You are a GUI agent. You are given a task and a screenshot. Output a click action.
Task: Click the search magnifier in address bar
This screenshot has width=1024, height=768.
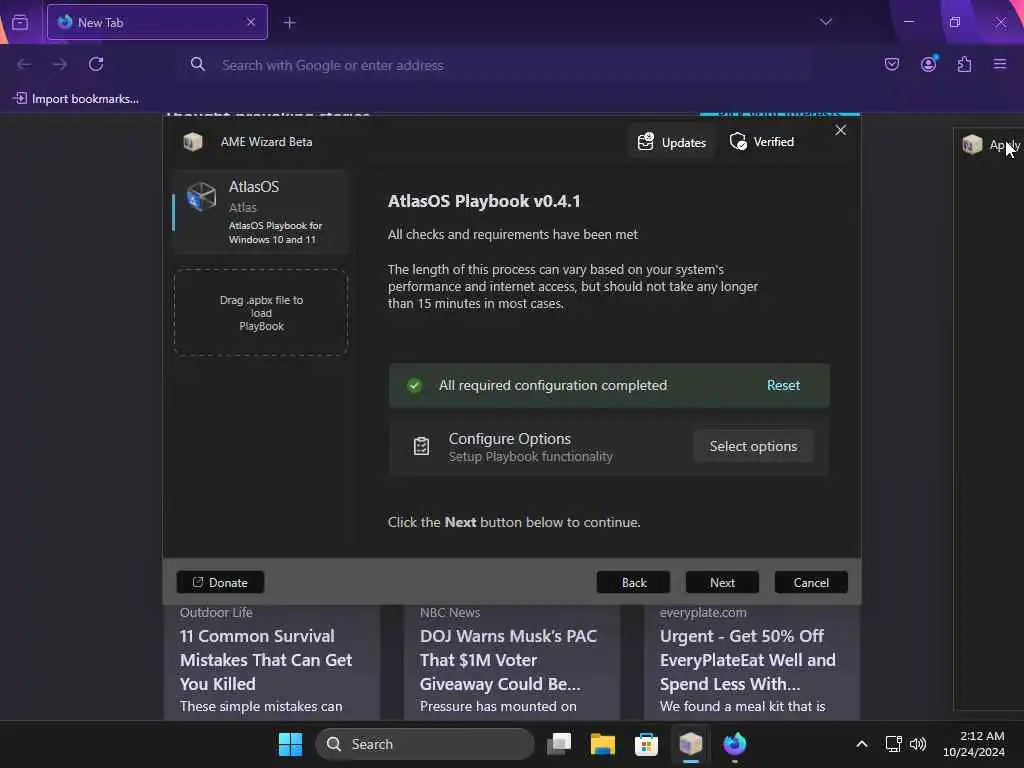[197, 64]
